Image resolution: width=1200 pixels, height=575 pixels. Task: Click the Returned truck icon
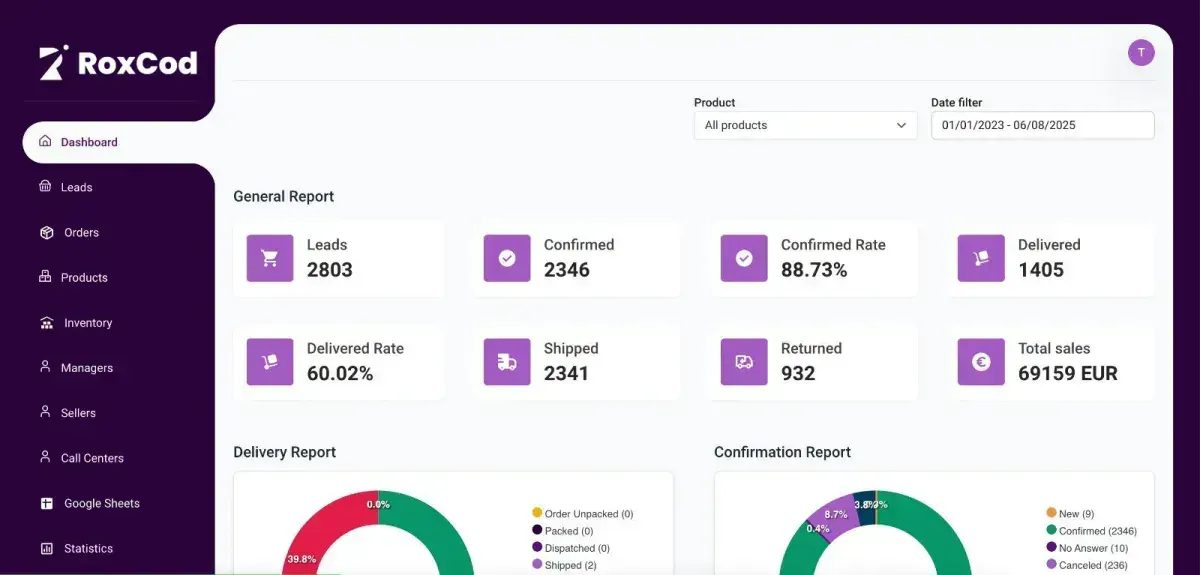(744, 362)
